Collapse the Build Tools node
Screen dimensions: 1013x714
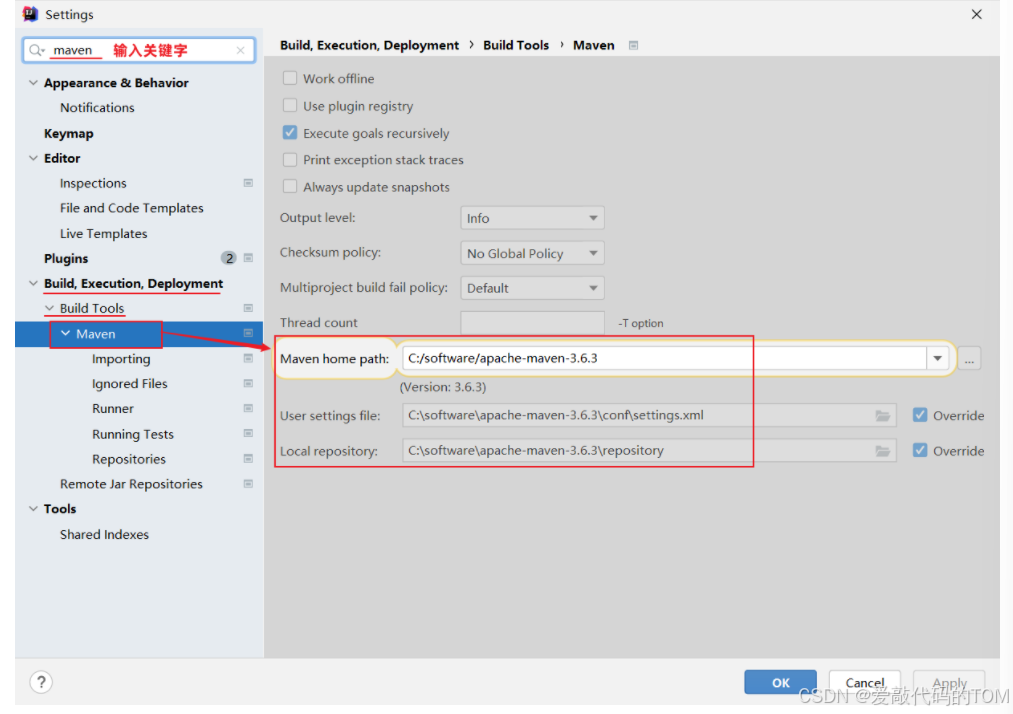(x=50, y=308)
